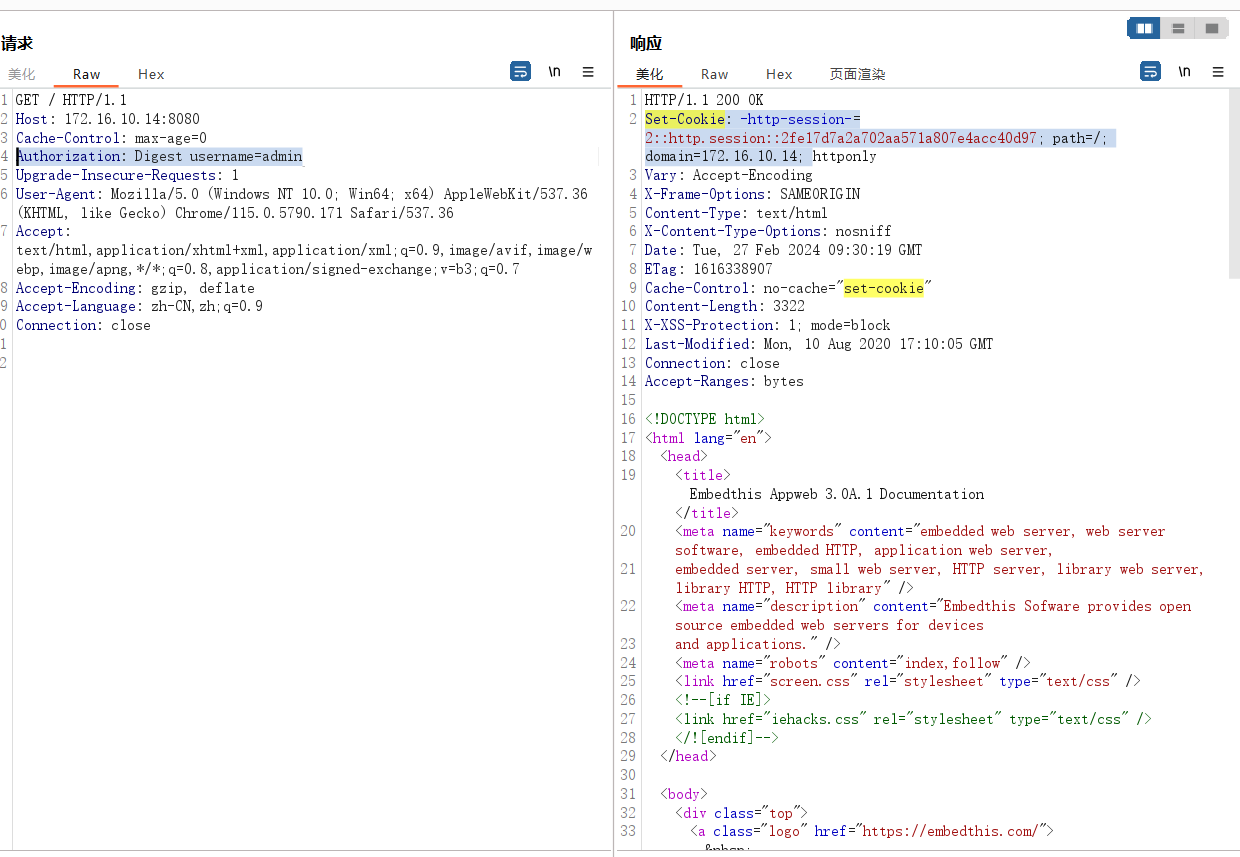Click the 'Accept:' header name in request
Screen dimensions: 1240x857
pyautogui.click(x=43, y=231)
